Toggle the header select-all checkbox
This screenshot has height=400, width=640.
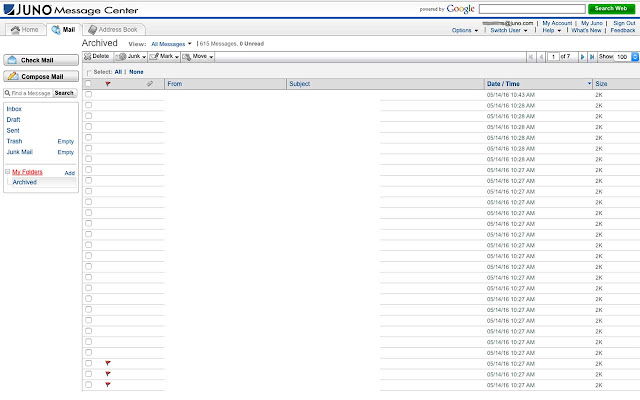click(88, 84)
